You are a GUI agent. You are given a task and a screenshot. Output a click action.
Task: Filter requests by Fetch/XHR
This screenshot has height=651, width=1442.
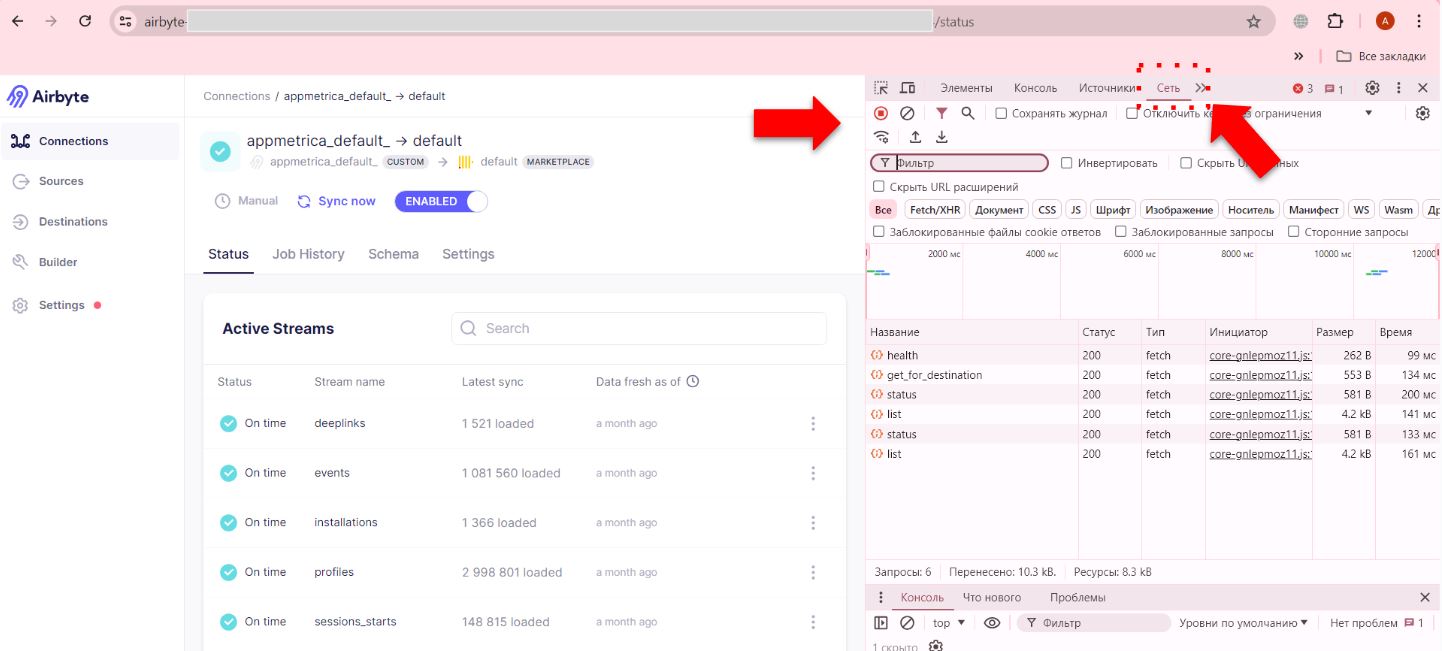(935, 210)
